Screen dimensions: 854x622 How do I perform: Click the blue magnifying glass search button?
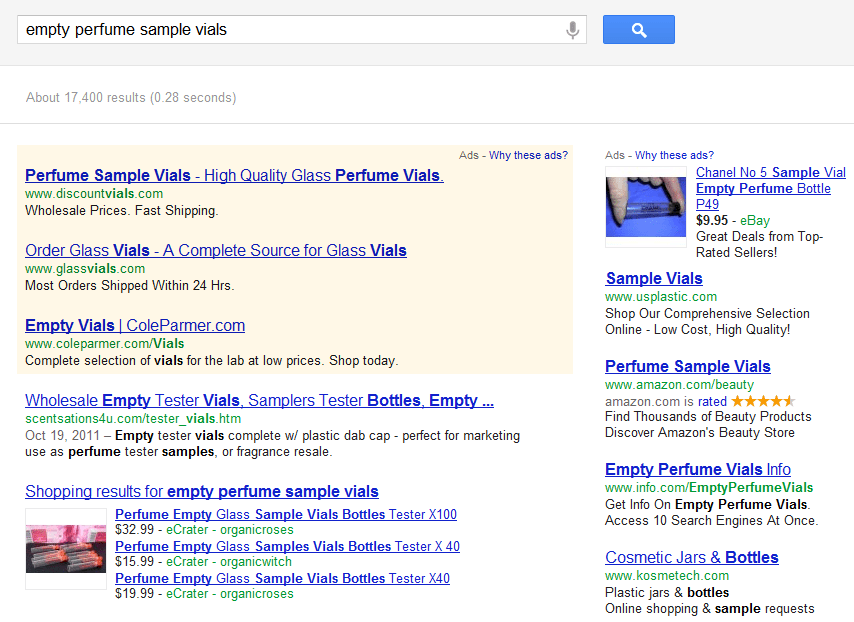[638, 29]
